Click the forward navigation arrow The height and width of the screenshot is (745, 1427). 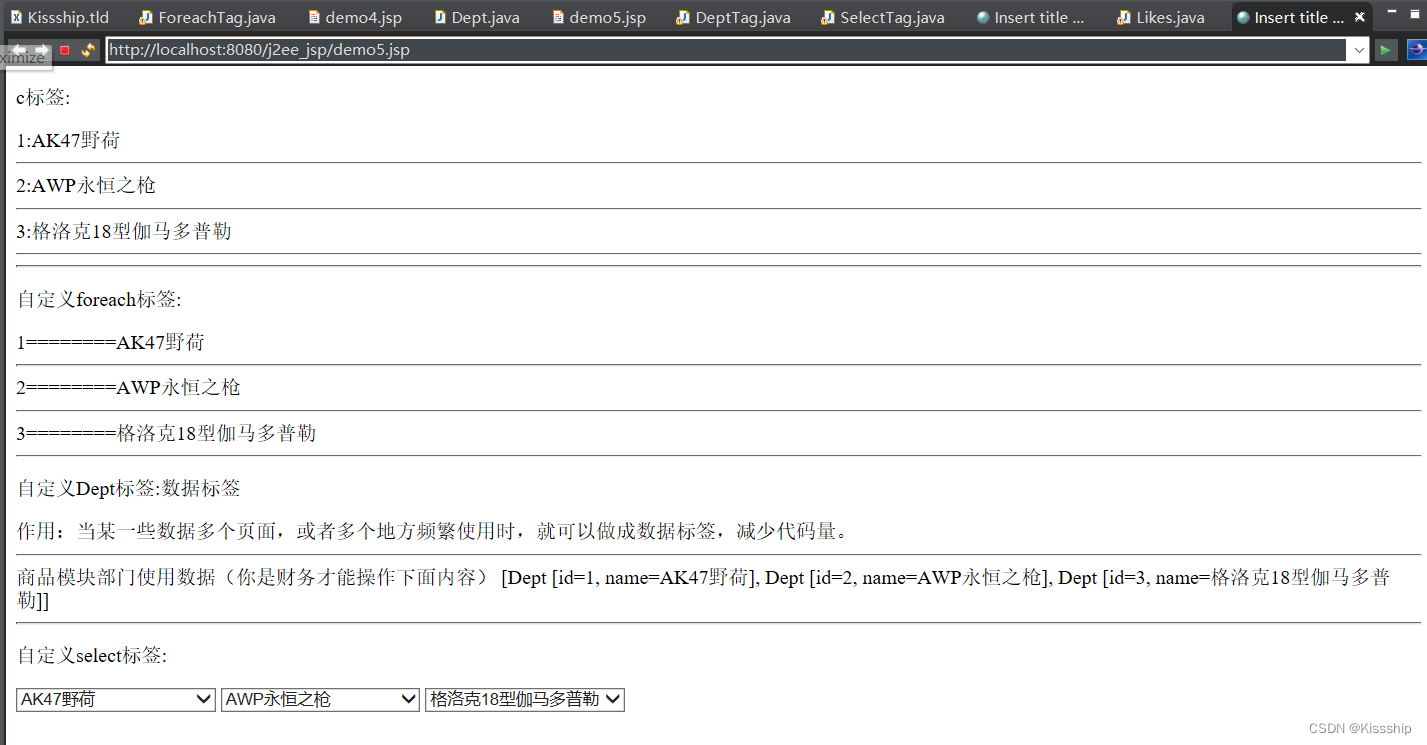(x=40, y=49)
